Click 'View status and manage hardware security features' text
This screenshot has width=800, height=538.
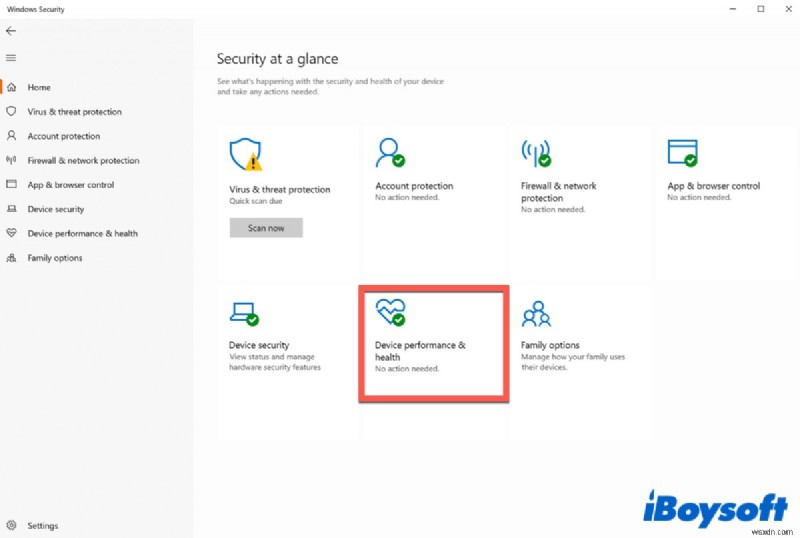tap(274, 362)
